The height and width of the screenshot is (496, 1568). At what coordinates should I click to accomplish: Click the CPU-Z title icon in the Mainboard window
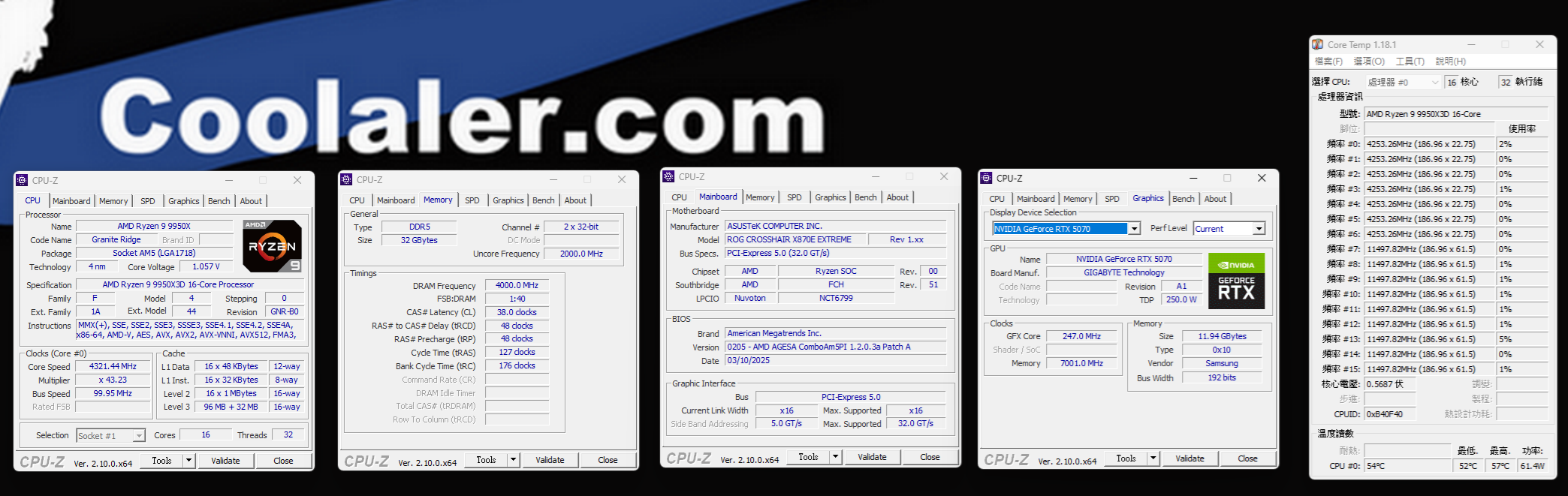668,176
